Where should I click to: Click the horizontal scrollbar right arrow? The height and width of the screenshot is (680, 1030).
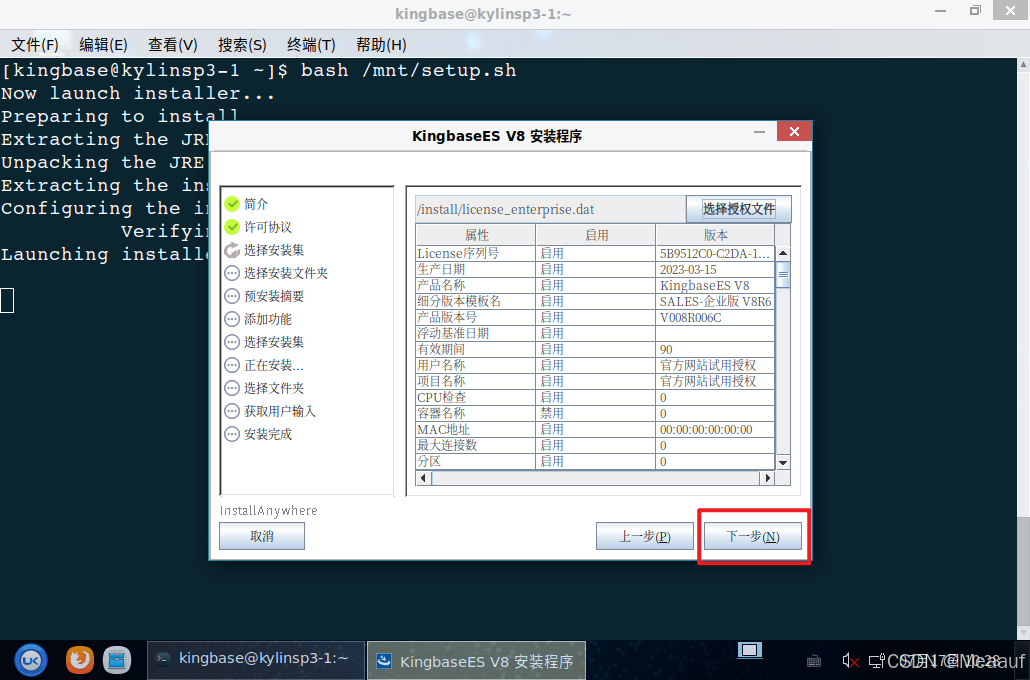click(767, 478)
